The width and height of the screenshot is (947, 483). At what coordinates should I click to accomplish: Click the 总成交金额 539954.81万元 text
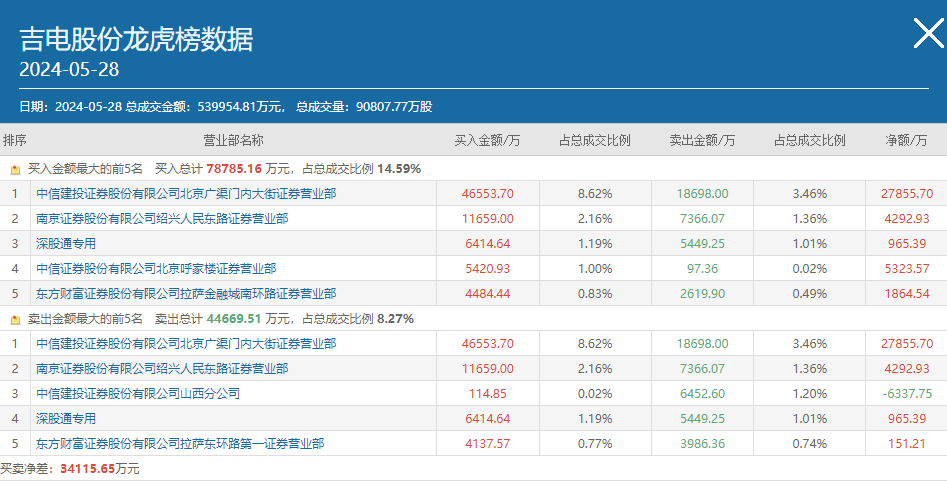[205, 107]
